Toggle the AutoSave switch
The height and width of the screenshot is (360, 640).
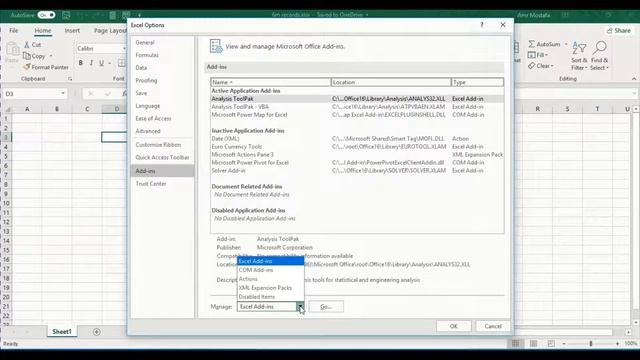pos(46,15)
